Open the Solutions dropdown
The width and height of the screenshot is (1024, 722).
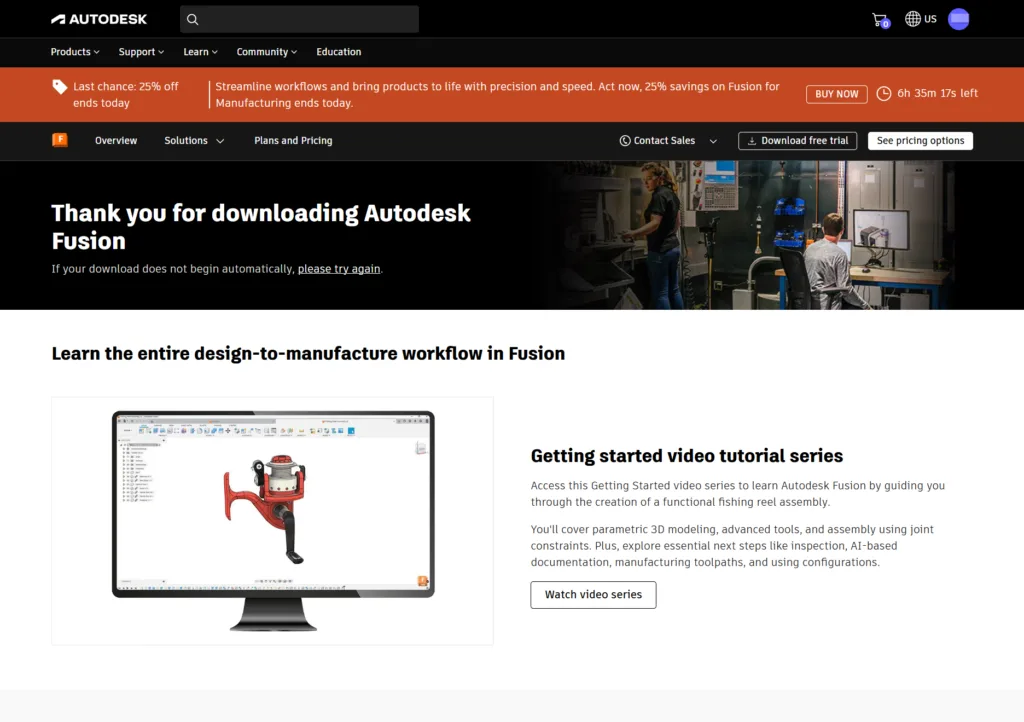point(194,140)
